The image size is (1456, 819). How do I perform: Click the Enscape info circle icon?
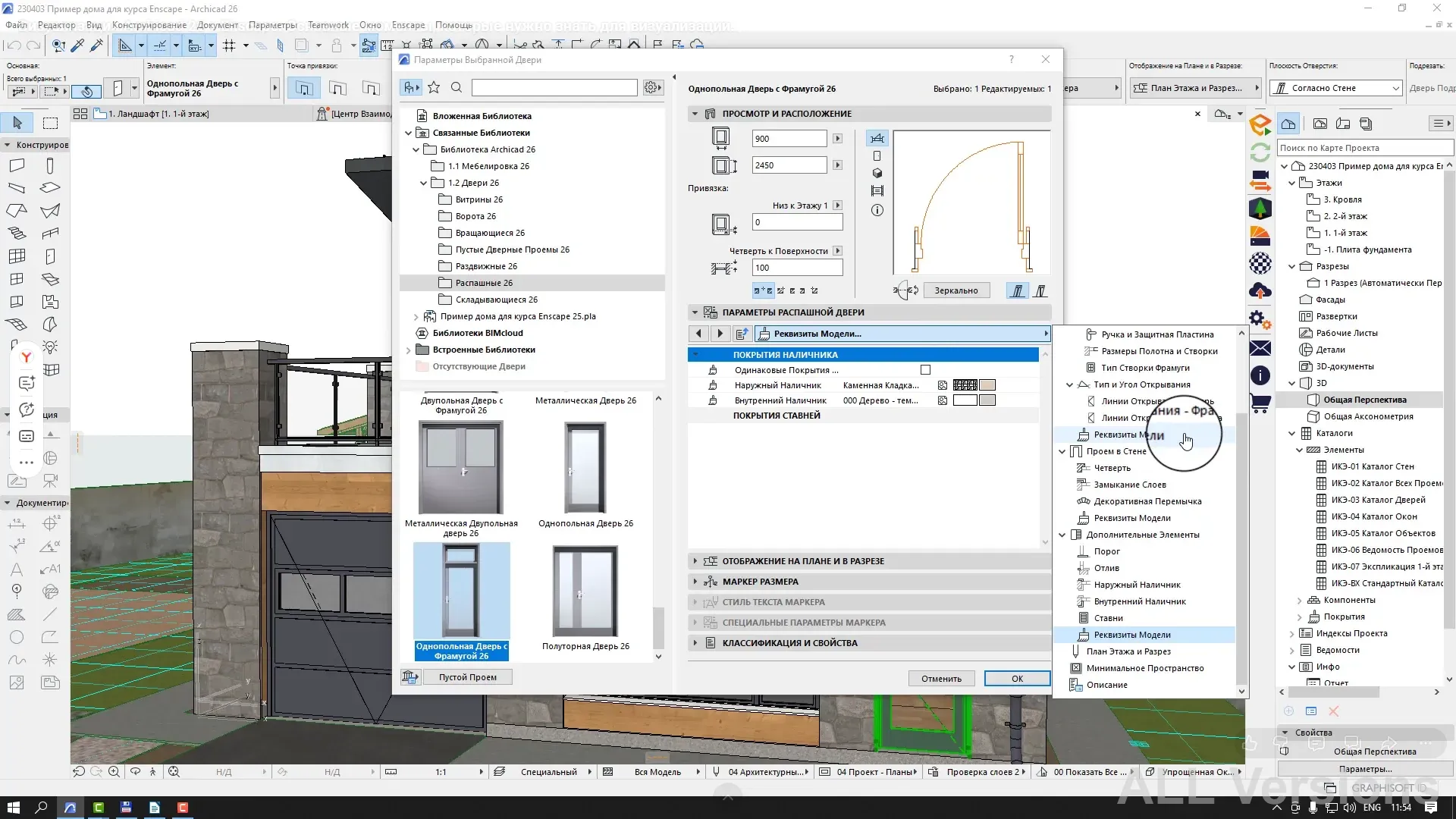[1260, 376]
